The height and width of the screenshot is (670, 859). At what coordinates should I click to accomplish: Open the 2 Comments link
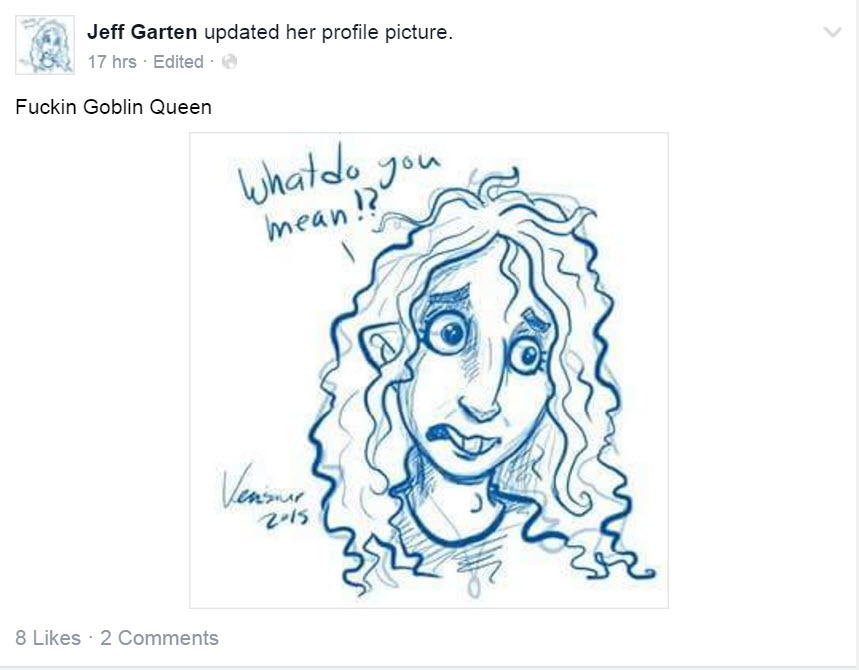159,638
